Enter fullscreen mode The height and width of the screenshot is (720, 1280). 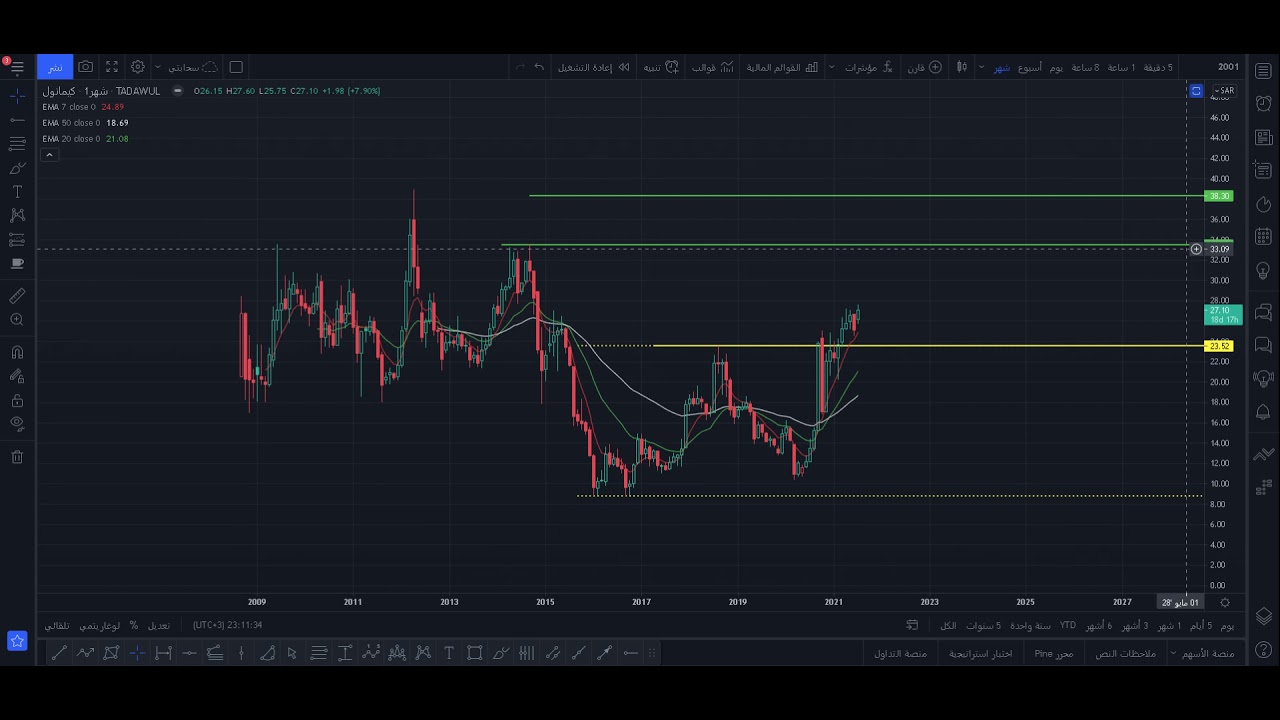click(x=112, y=67)
